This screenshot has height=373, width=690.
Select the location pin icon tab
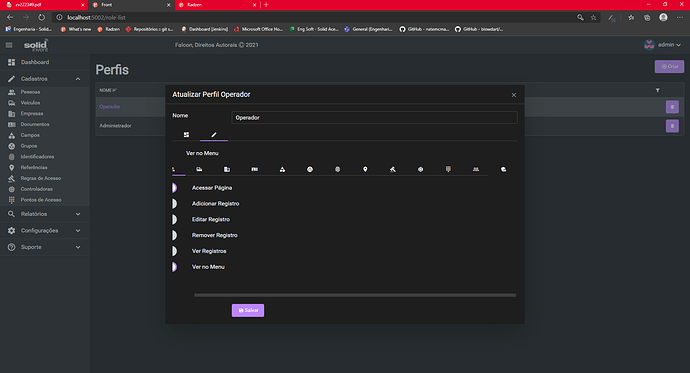click(365, 169)
